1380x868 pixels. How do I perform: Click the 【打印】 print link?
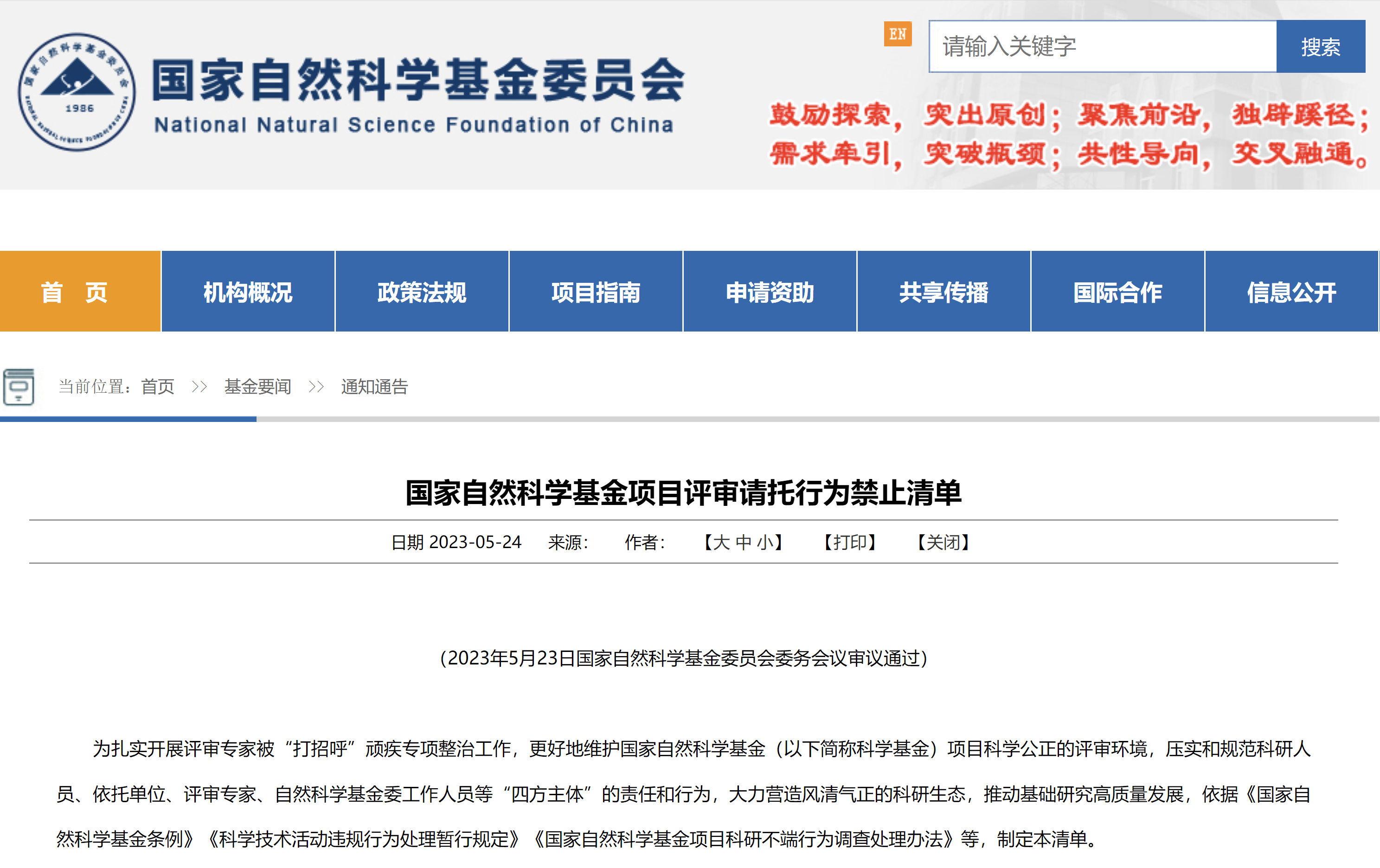tap(850, 542)
